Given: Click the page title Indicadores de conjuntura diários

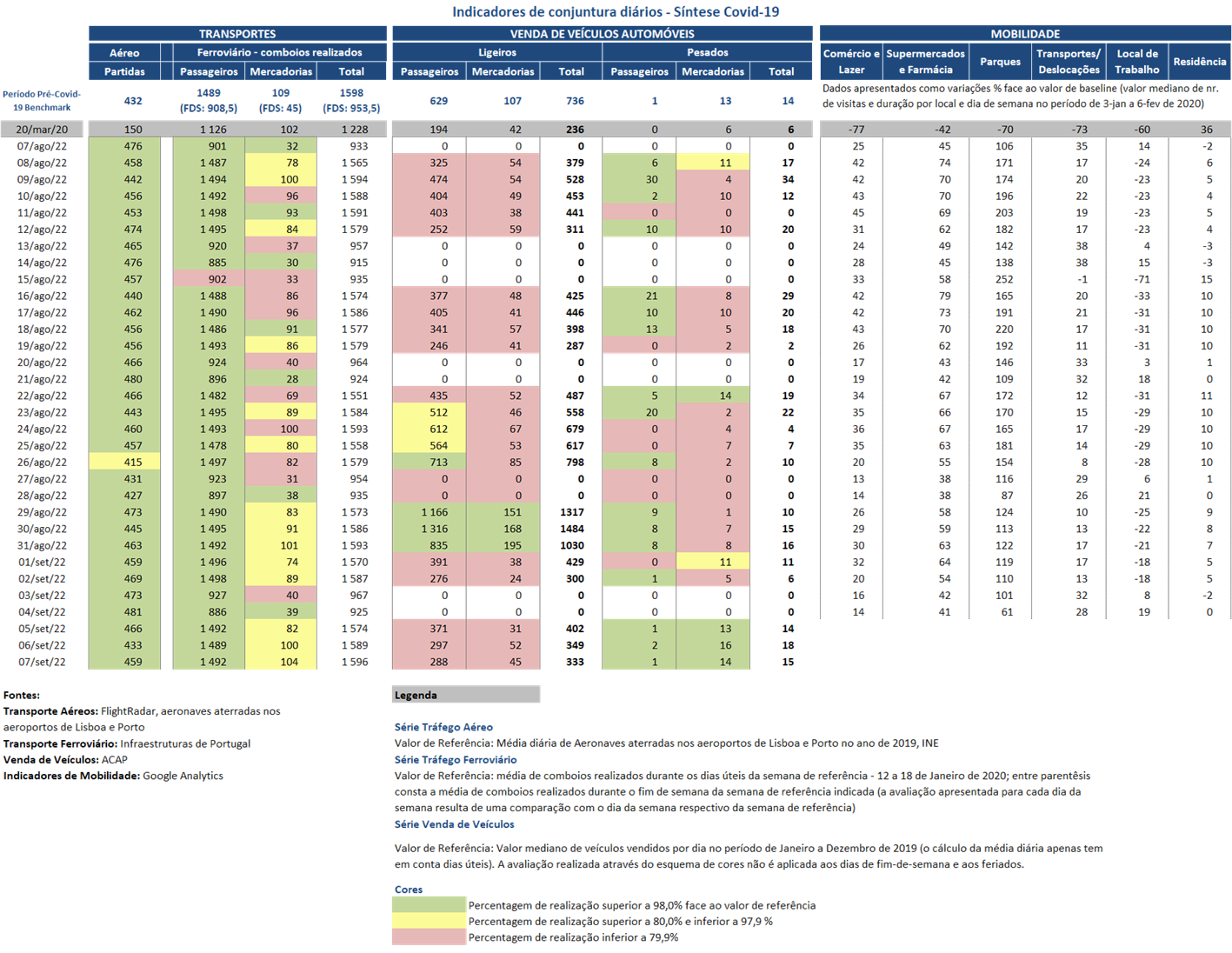Looking at the screenshot, I should click(616, 11).
